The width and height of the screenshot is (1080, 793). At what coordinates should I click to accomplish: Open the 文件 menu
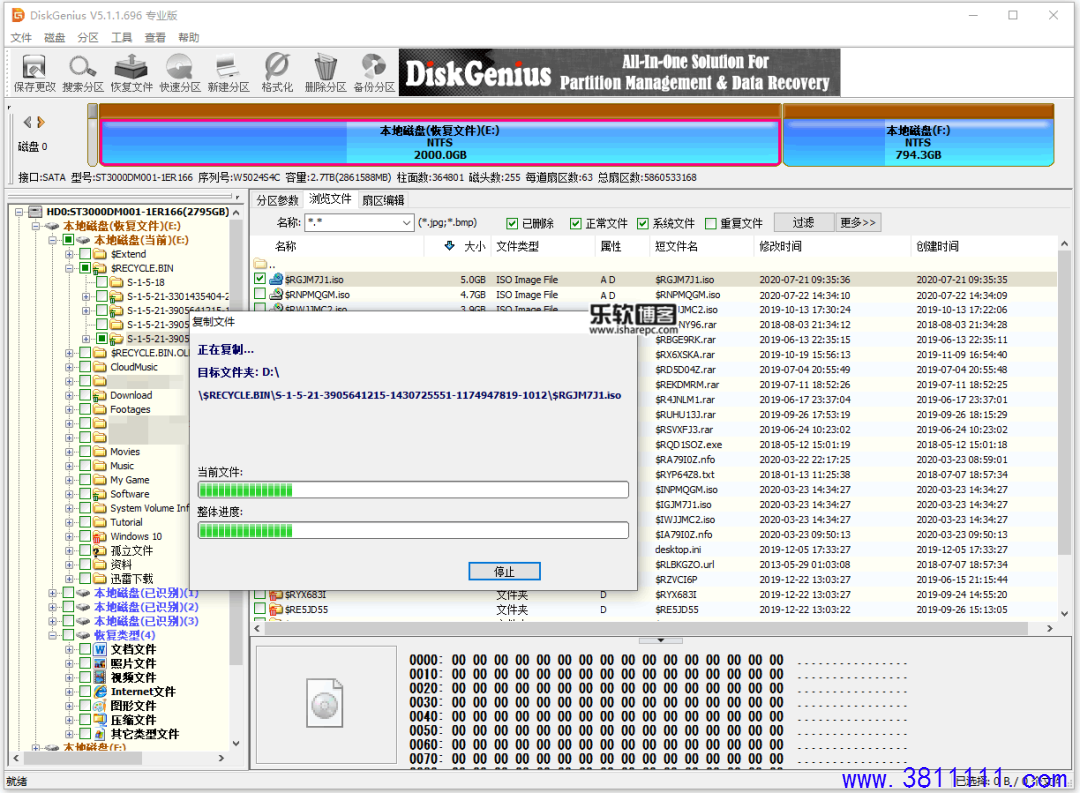21,37
